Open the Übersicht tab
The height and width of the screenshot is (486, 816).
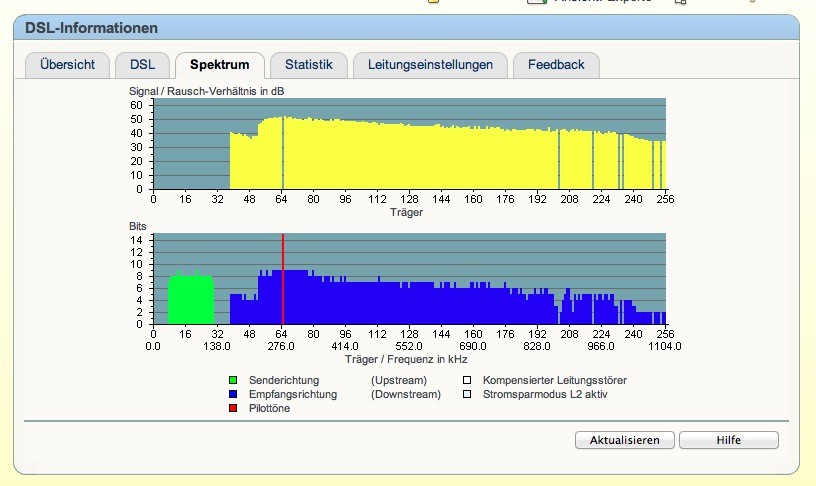click(67, 65)
